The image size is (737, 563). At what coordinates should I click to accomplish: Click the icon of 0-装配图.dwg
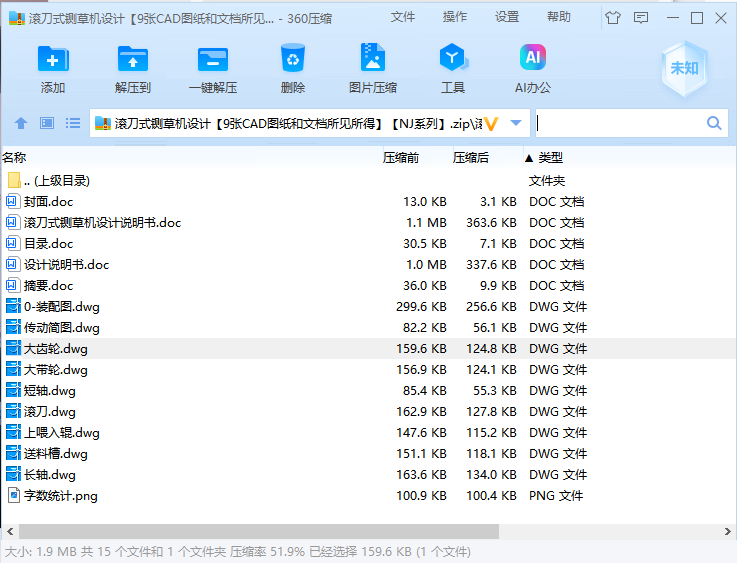pos(13,306)
